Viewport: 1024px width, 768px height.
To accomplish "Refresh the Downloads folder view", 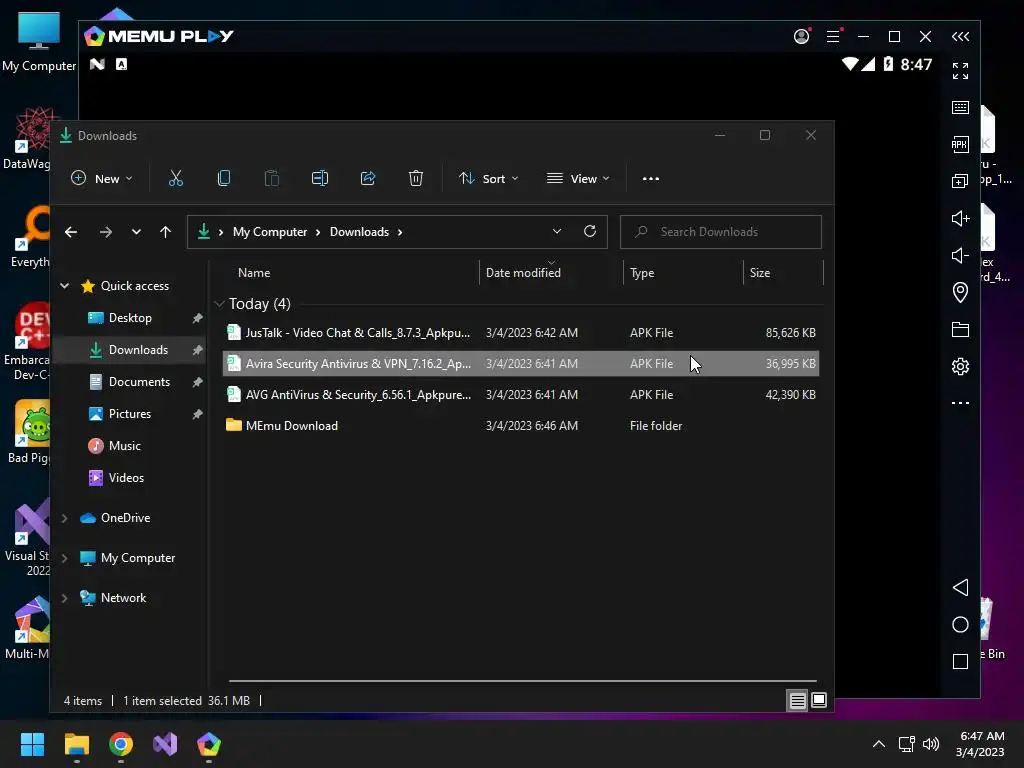I will [590, 231].
